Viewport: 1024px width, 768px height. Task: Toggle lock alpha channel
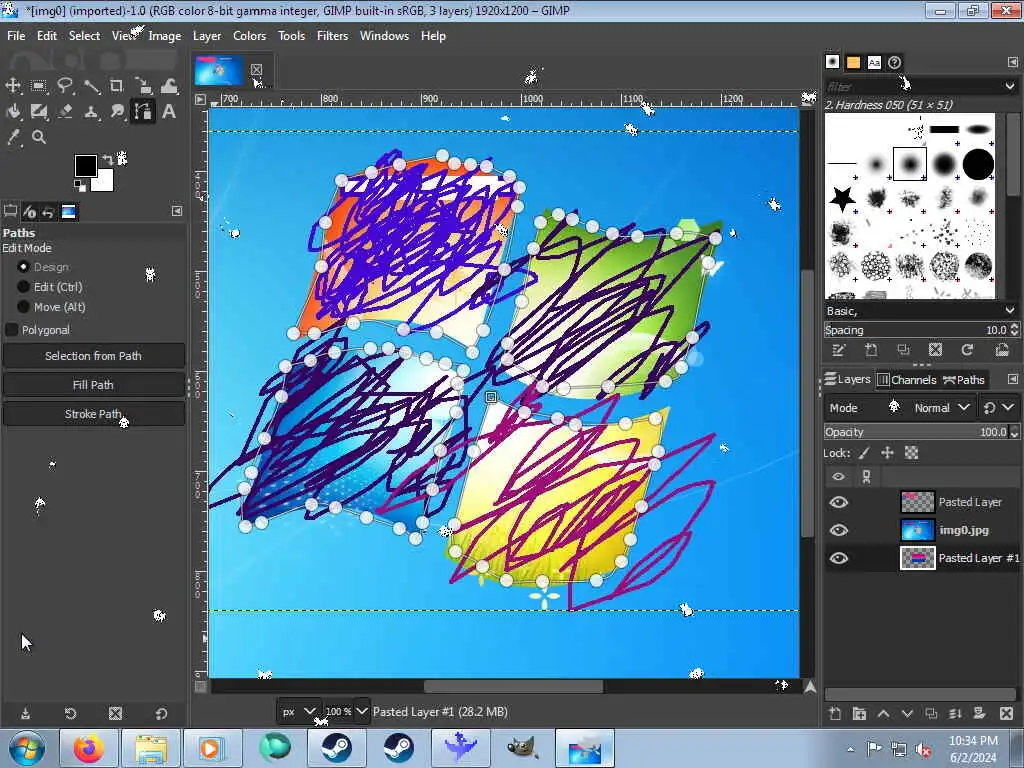coord(911,453)
